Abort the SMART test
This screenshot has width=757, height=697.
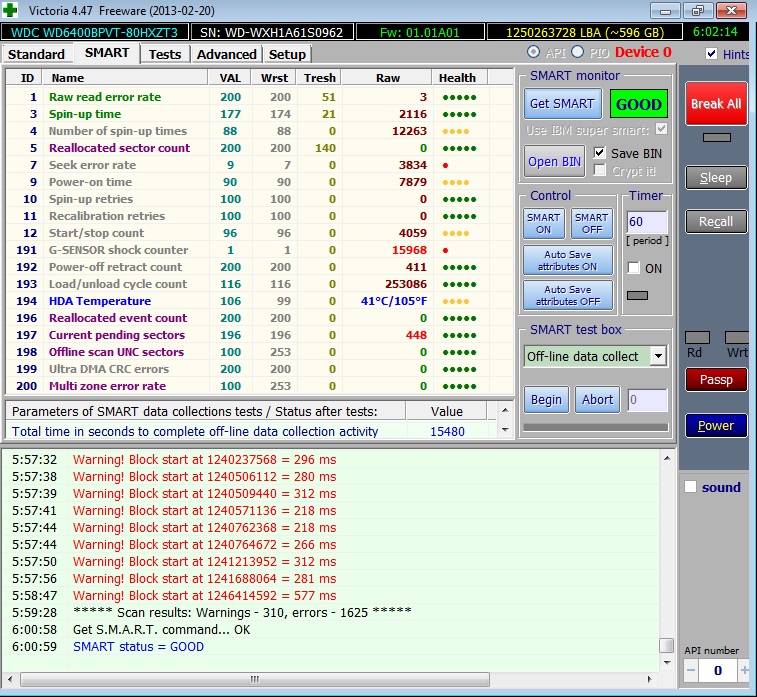[x=597, y=399]
